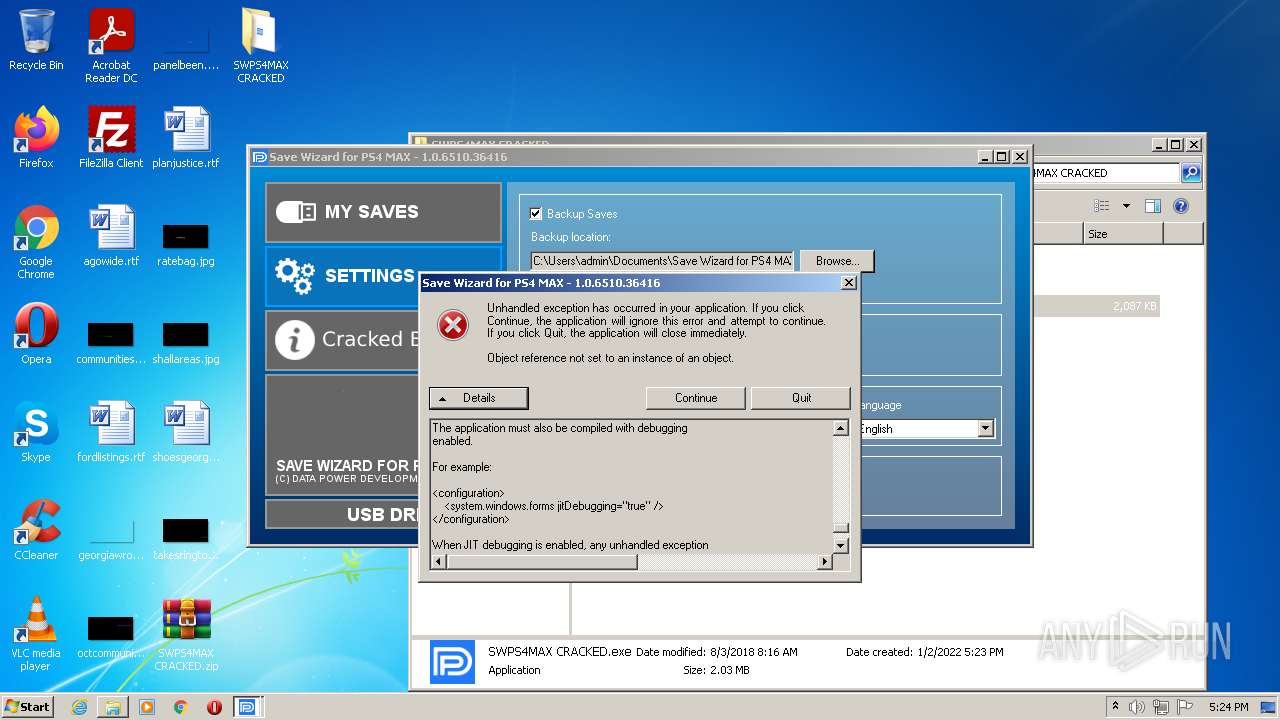
Task: Click the horizontal scrollbar thumb in details box
Action: click(x=542, y=562)
